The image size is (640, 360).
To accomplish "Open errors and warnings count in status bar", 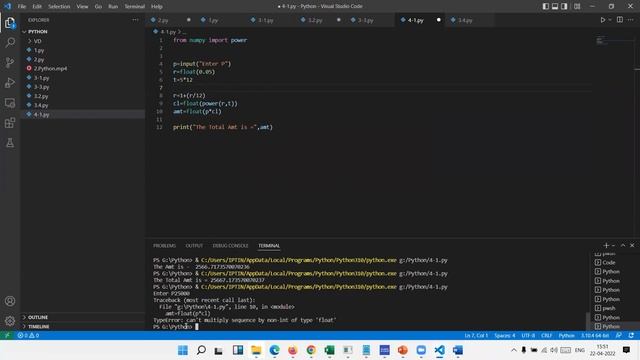I will coord(28,336).
